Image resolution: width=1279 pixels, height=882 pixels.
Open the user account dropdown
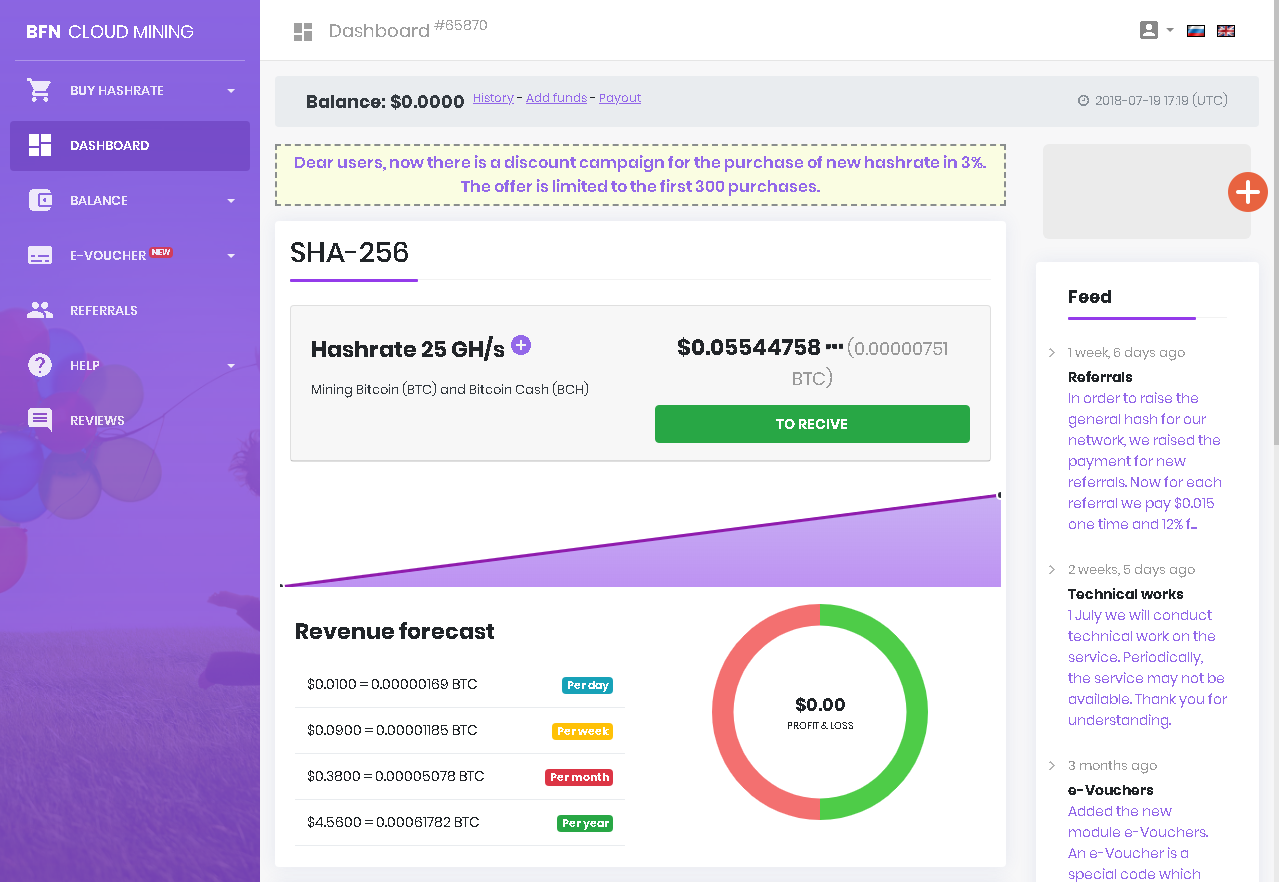[1156, 30]
